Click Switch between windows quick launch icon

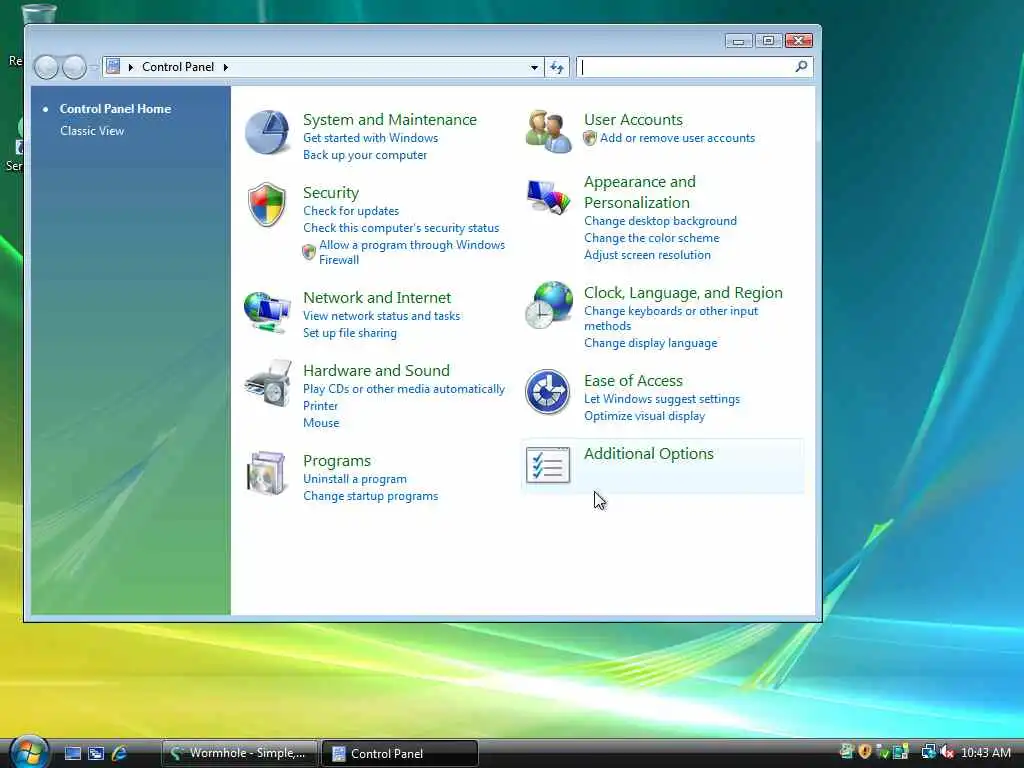pyautogui.click(x=96, y=753)
